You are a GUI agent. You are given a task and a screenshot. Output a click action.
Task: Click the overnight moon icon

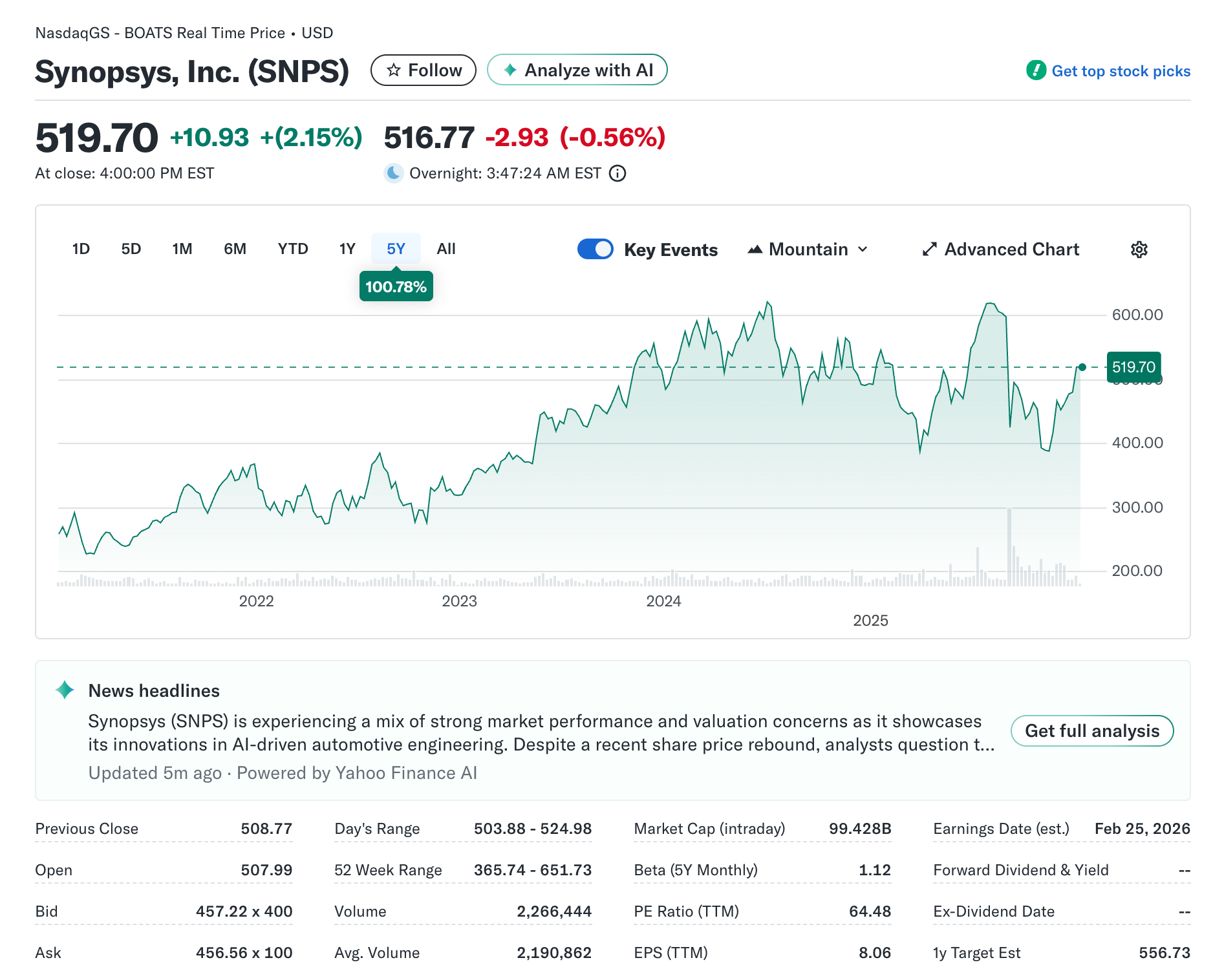(393, 173)
